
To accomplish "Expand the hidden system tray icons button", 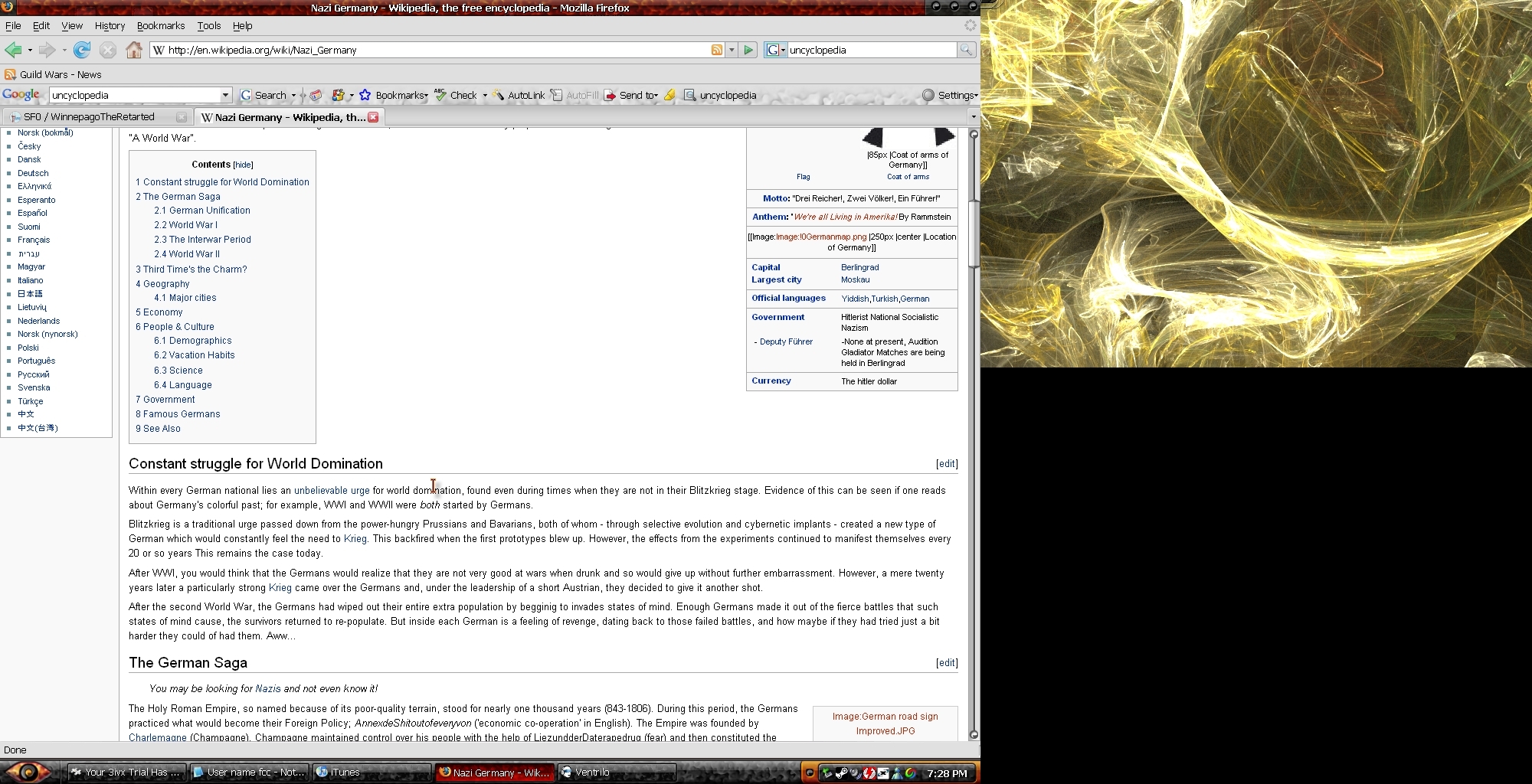I will 808,773.
